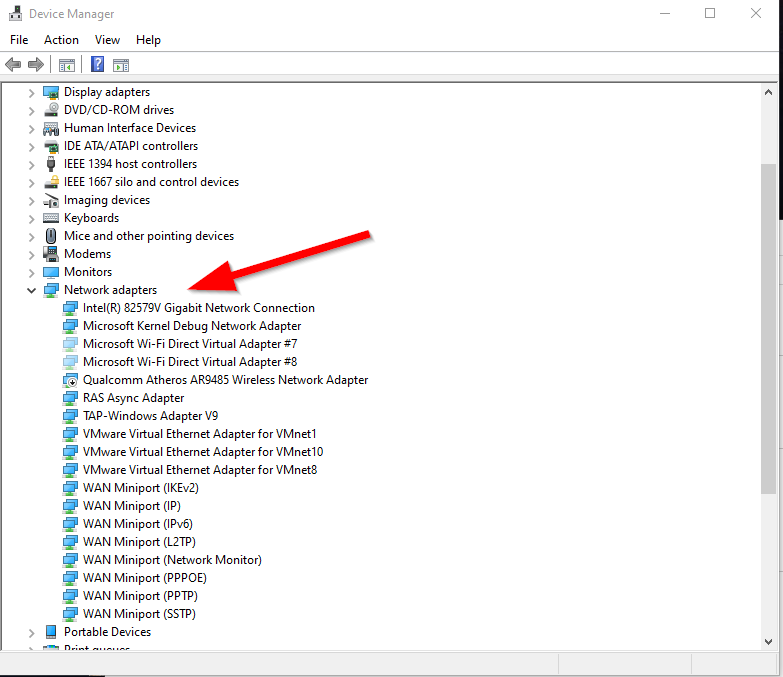Click the faded Wi-Fi Direct Virtual Adapter #7 icon
Image resolution: width=783 pixels, height=677 pixels.
click(70, 344)
